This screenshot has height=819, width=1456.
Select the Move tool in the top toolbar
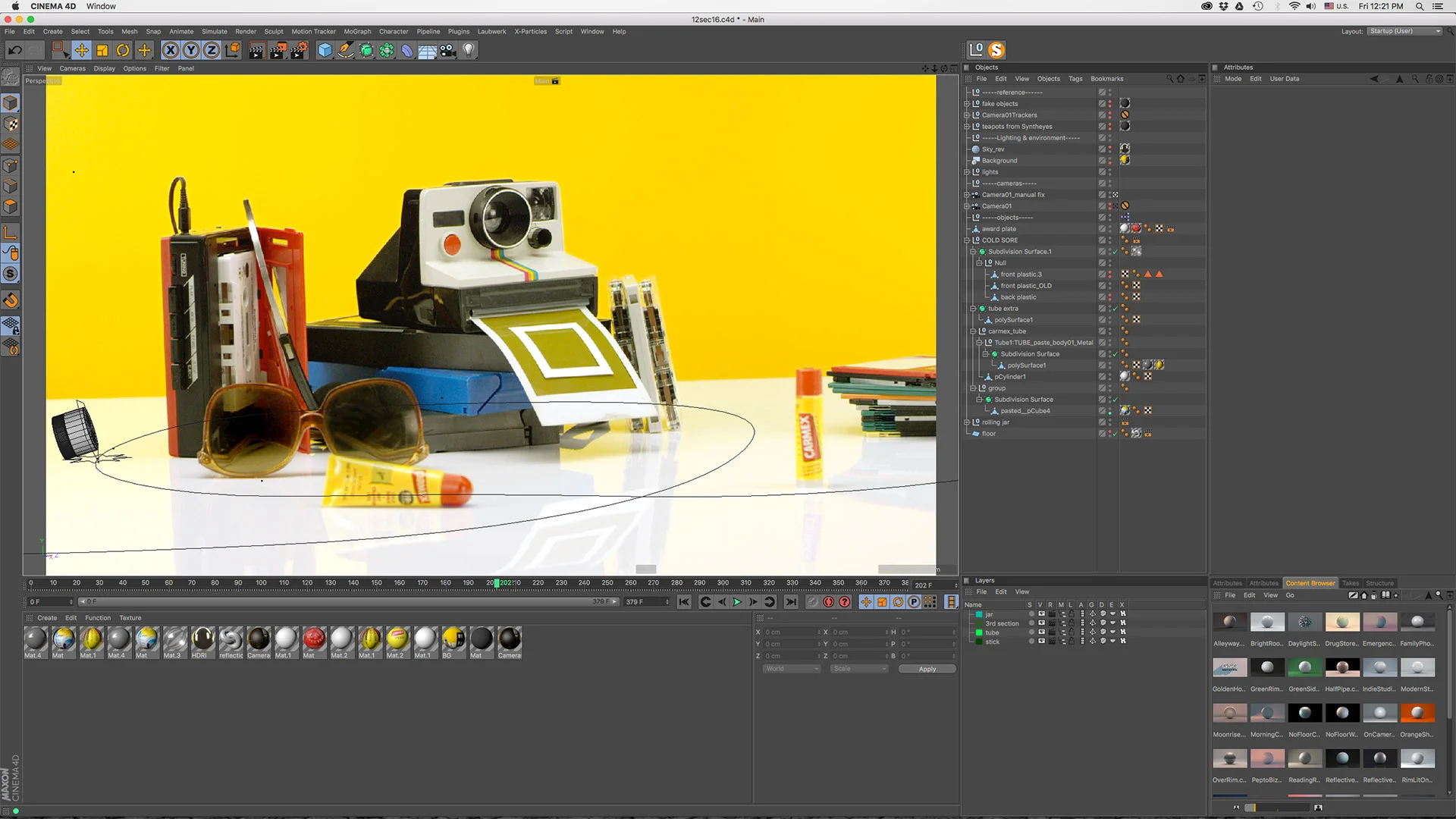81,50
